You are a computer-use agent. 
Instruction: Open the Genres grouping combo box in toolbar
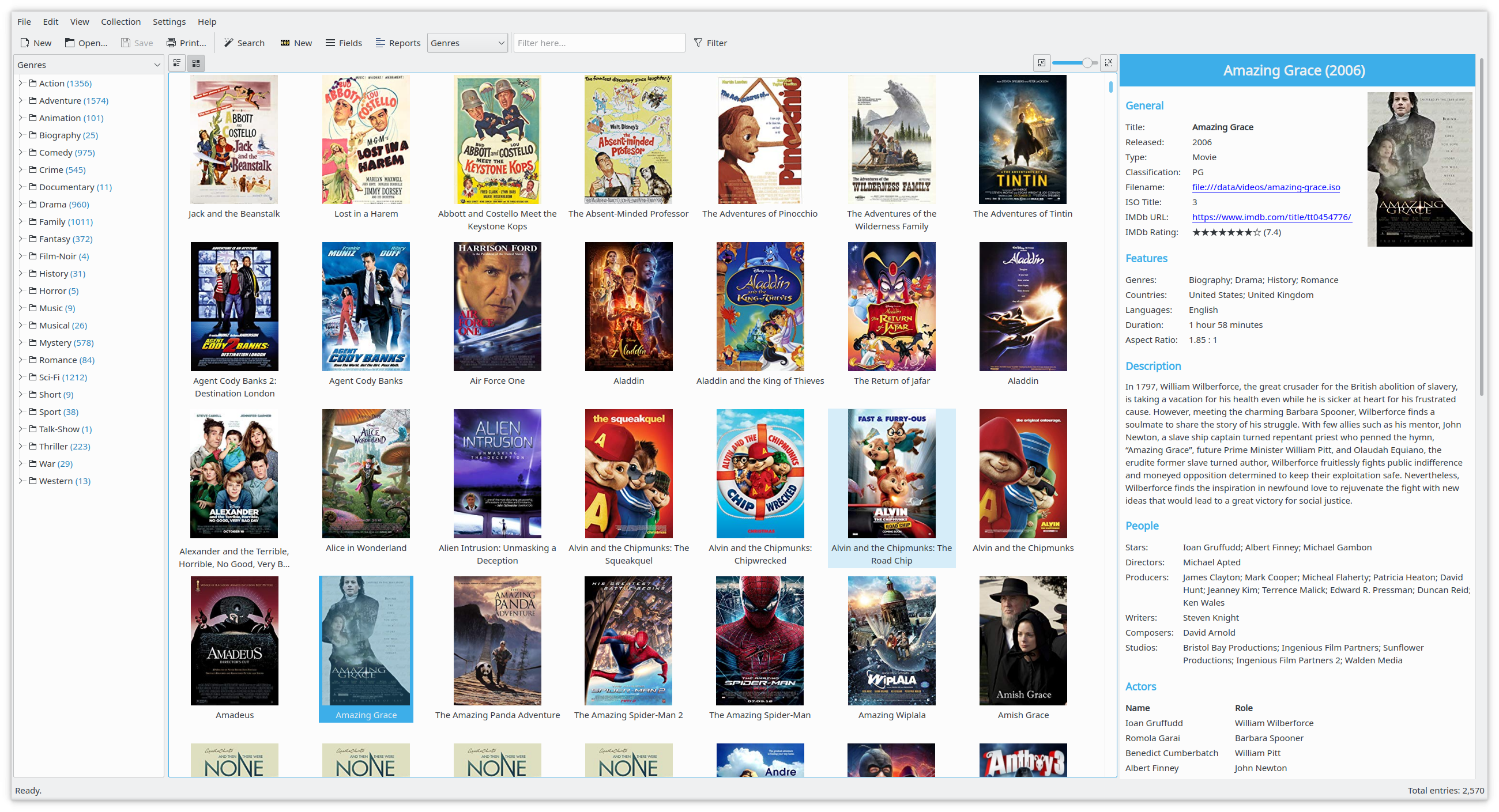pyautogui.click(x=467, y=43)
